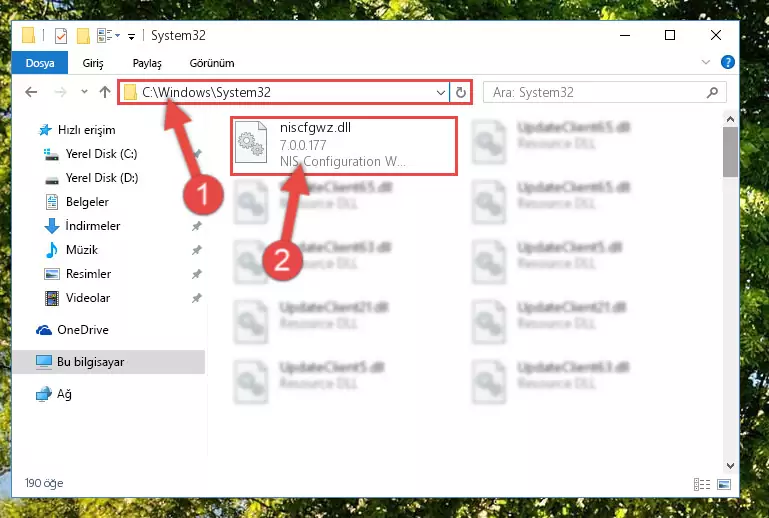Open the Dosya menu tab

(x=40, y=63)
